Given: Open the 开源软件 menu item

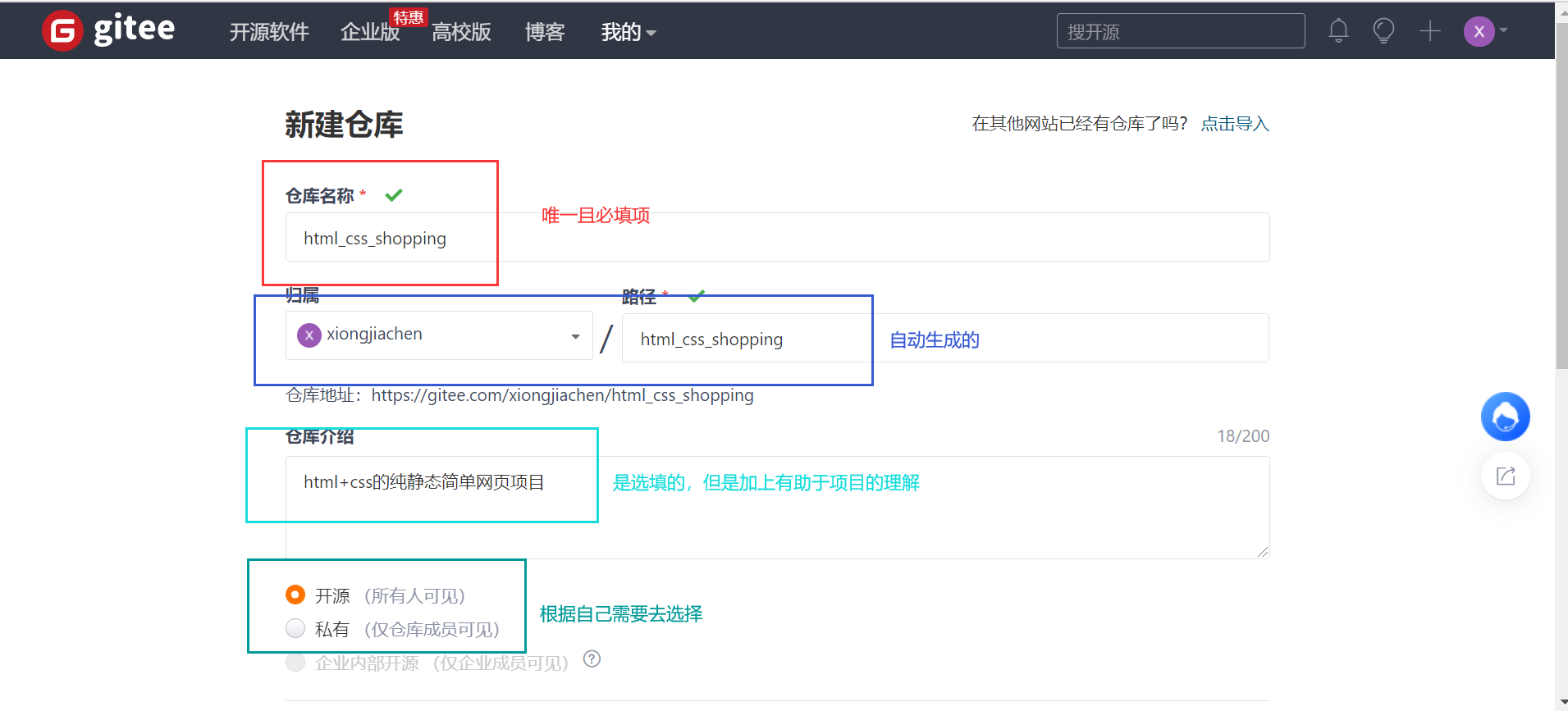Looking at the screenshot, I should click(269, 32).
